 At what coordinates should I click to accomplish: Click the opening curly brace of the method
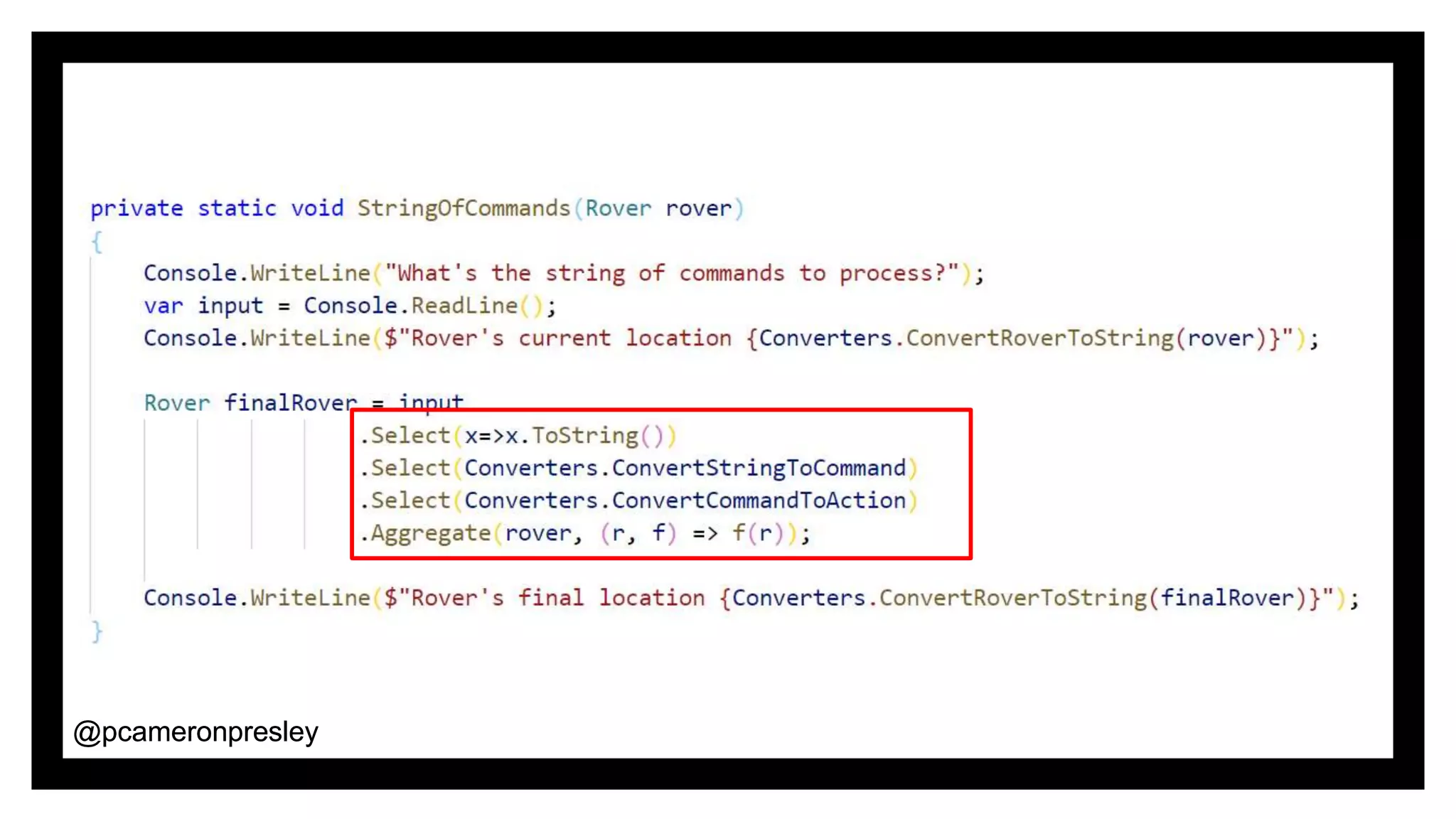coord(97,241)
